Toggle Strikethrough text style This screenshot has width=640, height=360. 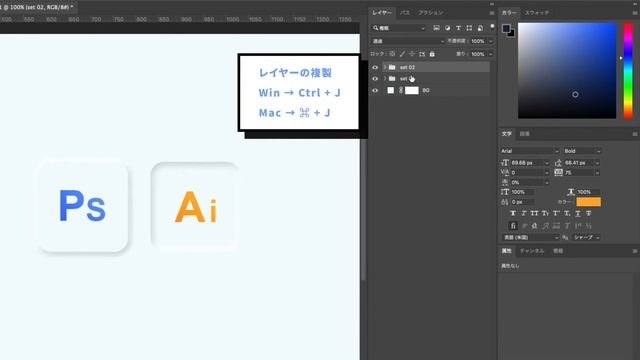coord(589,213)
